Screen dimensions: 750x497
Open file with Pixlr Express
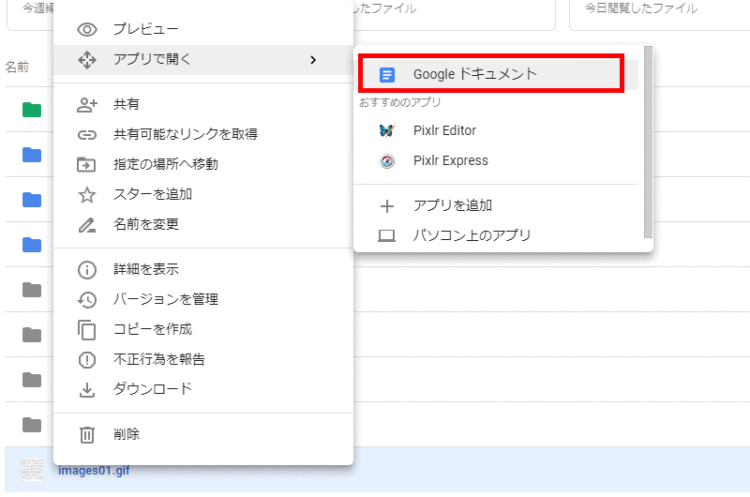click(x=450, y=160)
